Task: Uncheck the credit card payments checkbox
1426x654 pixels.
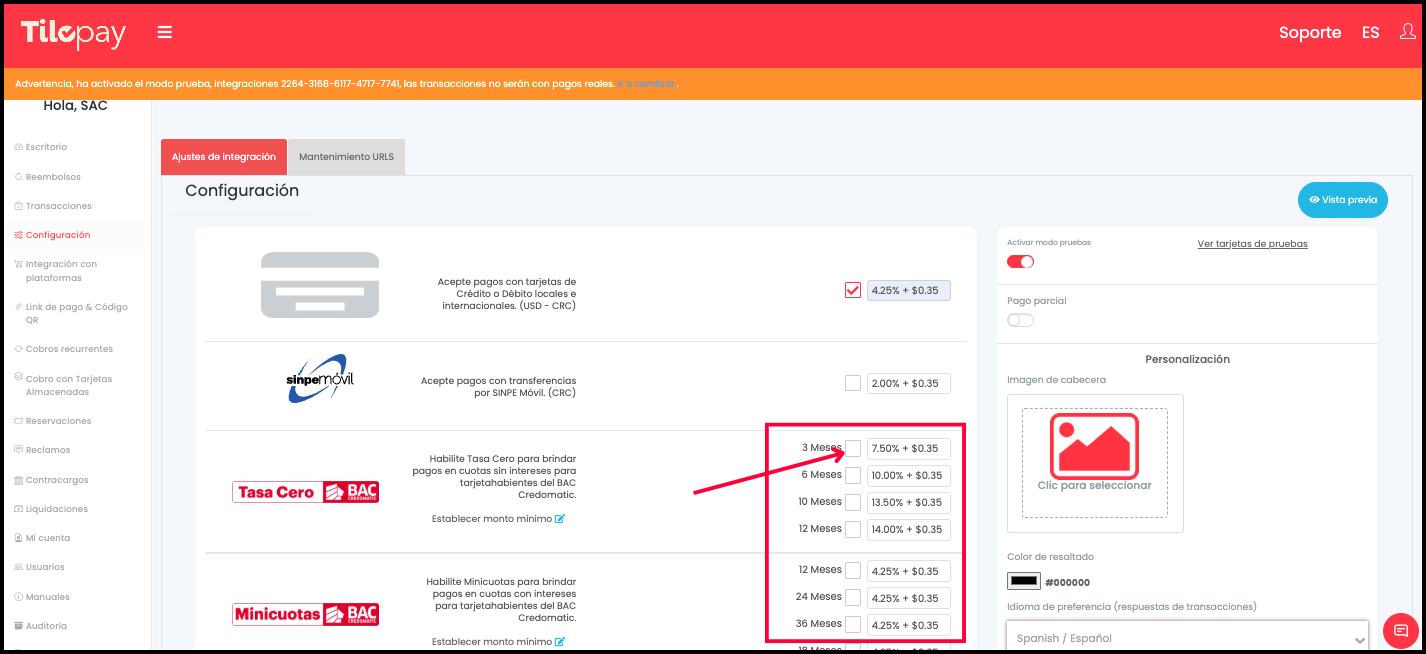Action: pos(852,290)
